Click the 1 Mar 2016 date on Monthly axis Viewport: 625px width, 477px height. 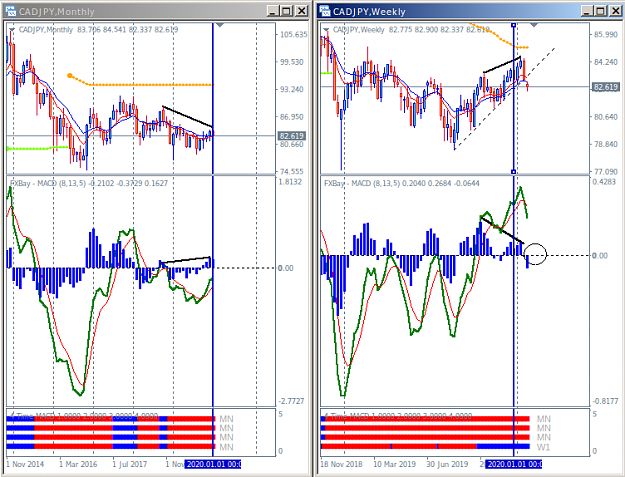pos(78,464)
